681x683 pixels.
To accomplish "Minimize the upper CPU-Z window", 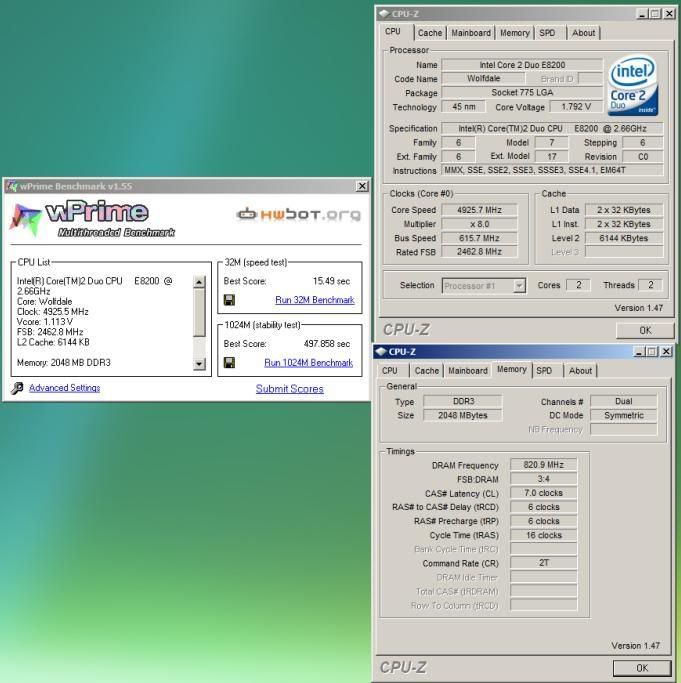I will click(642, 14).
